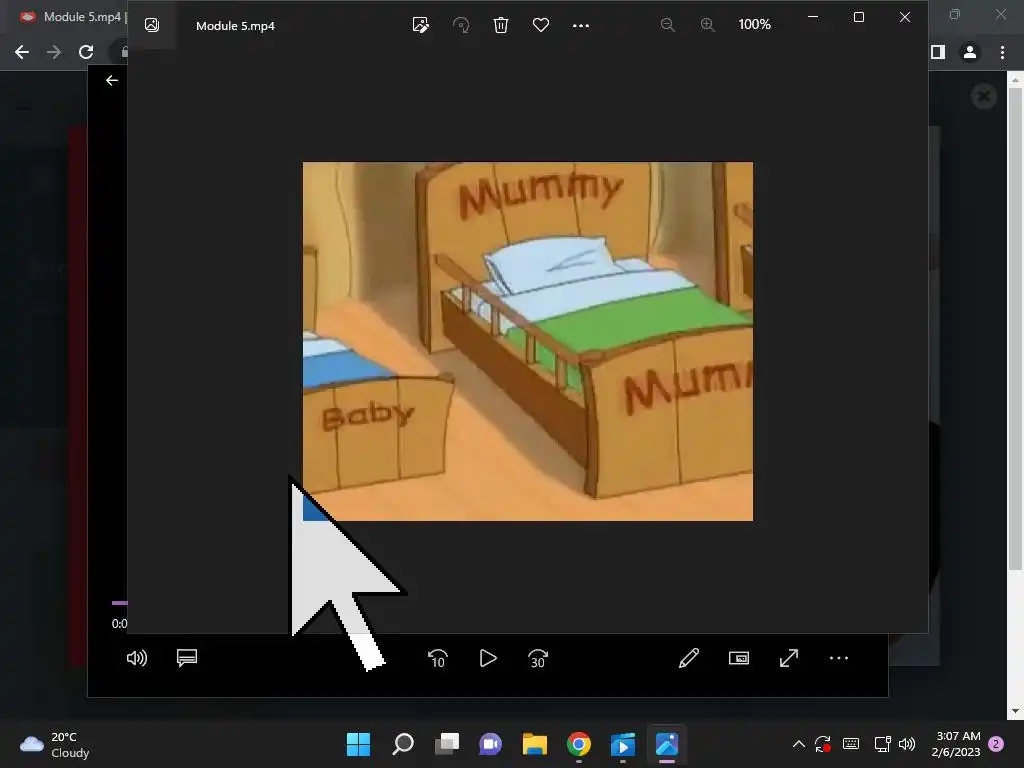The height and width of the screenshot is (768, 1024).
Task: Open the Photos top toolbar see more menu
Action: [x=581, y=25]
